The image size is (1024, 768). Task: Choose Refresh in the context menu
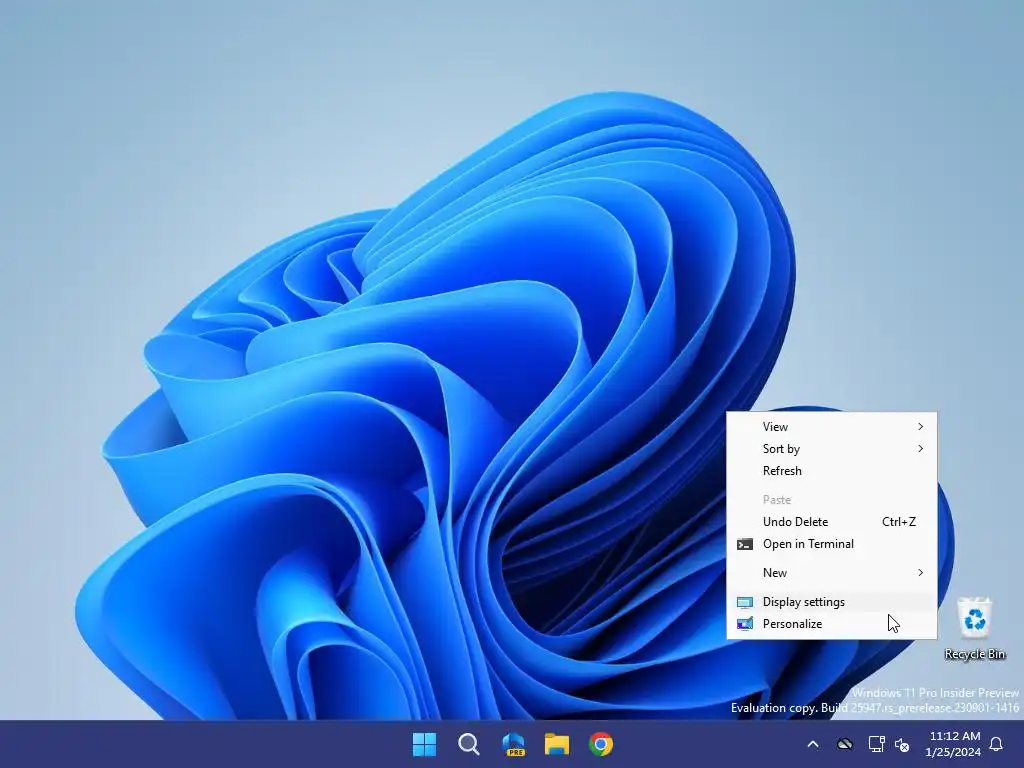(x=831, y=471)
